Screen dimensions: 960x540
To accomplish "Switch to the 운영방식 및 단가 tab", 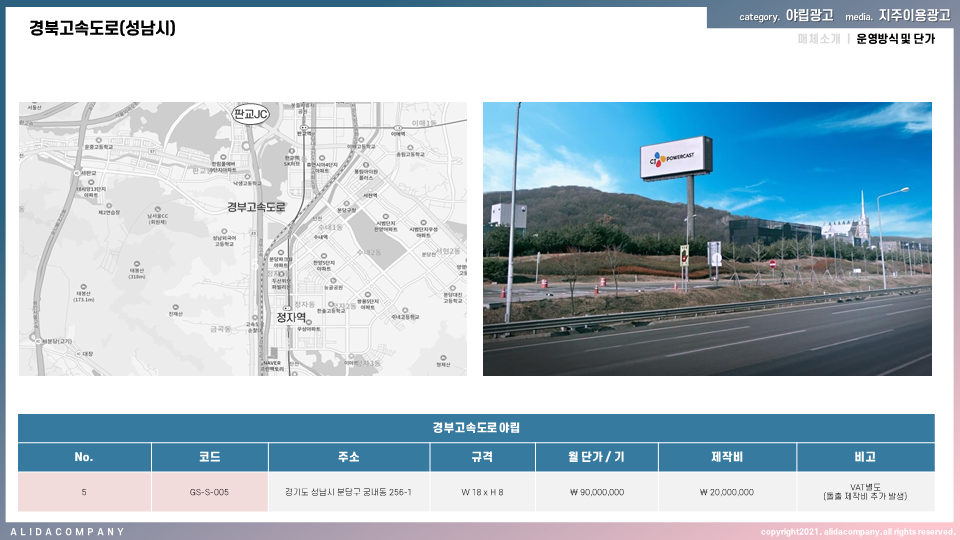I will [895, 40].
